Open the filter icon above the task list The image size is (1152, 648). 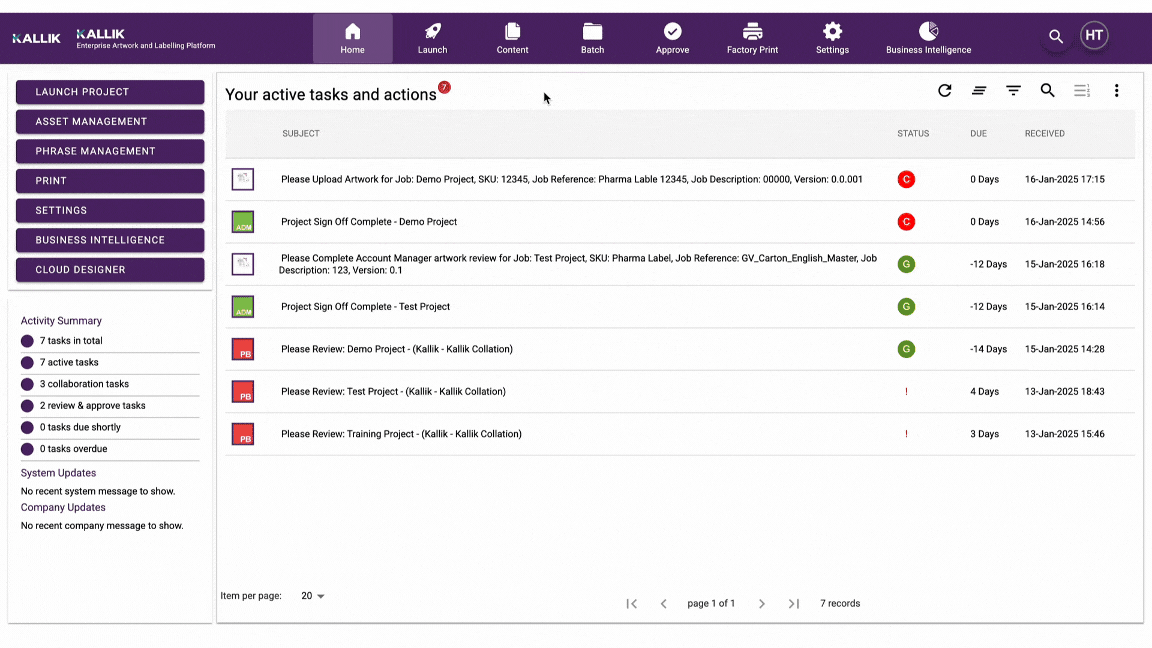coord(1013,90)
